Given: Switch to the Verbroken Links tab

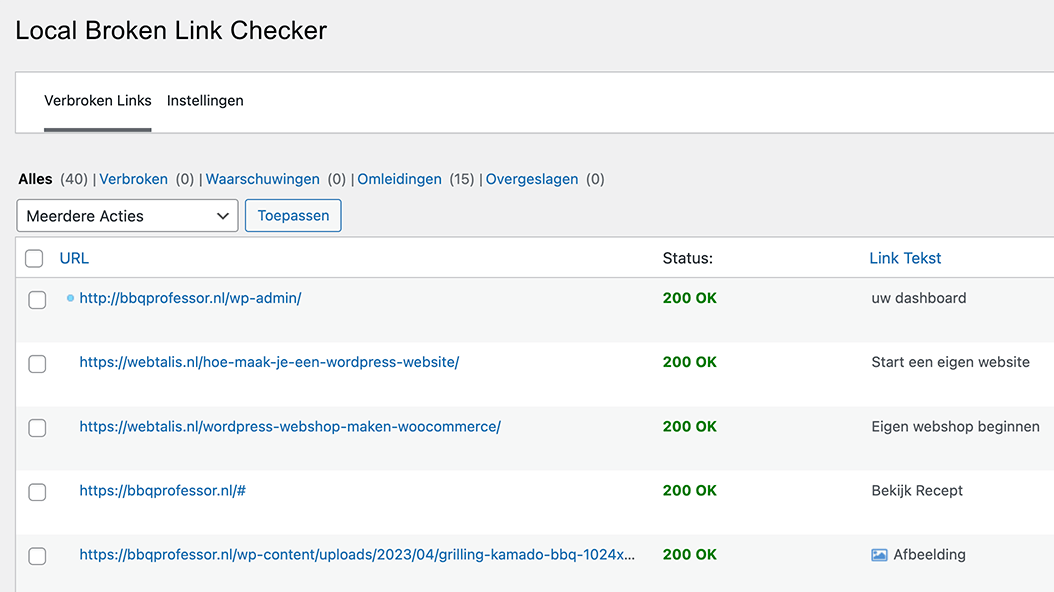Looking at the screenshot, I should (97, 100).
